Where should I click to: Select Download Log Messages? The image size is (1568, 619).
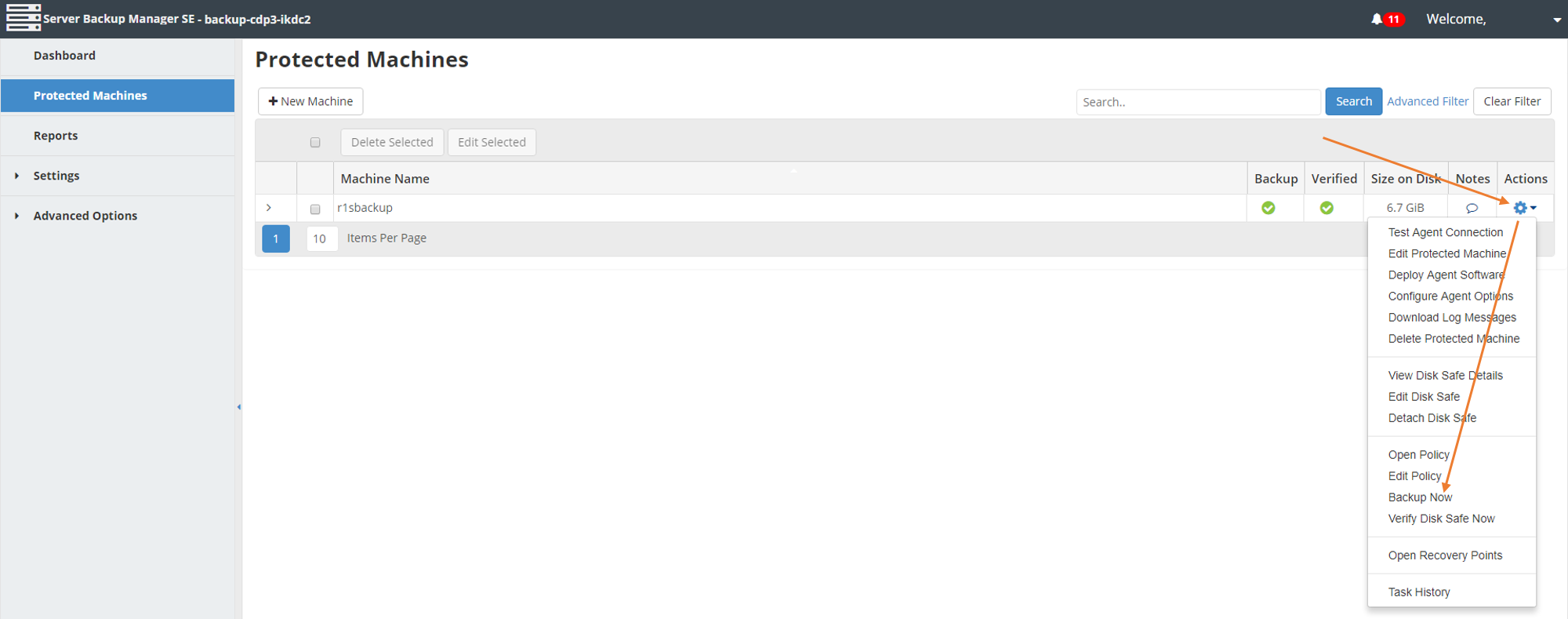[x=1452, y=317]
